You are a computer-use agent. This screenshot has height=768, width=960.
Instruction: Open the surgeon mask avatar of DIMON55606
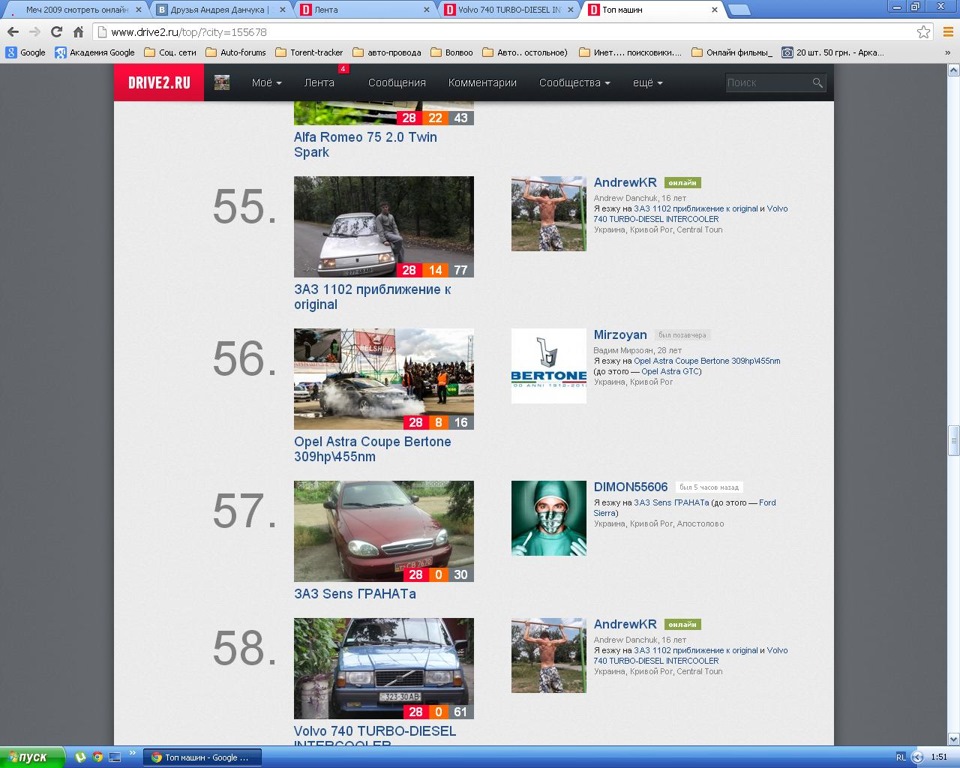(549, 518)
